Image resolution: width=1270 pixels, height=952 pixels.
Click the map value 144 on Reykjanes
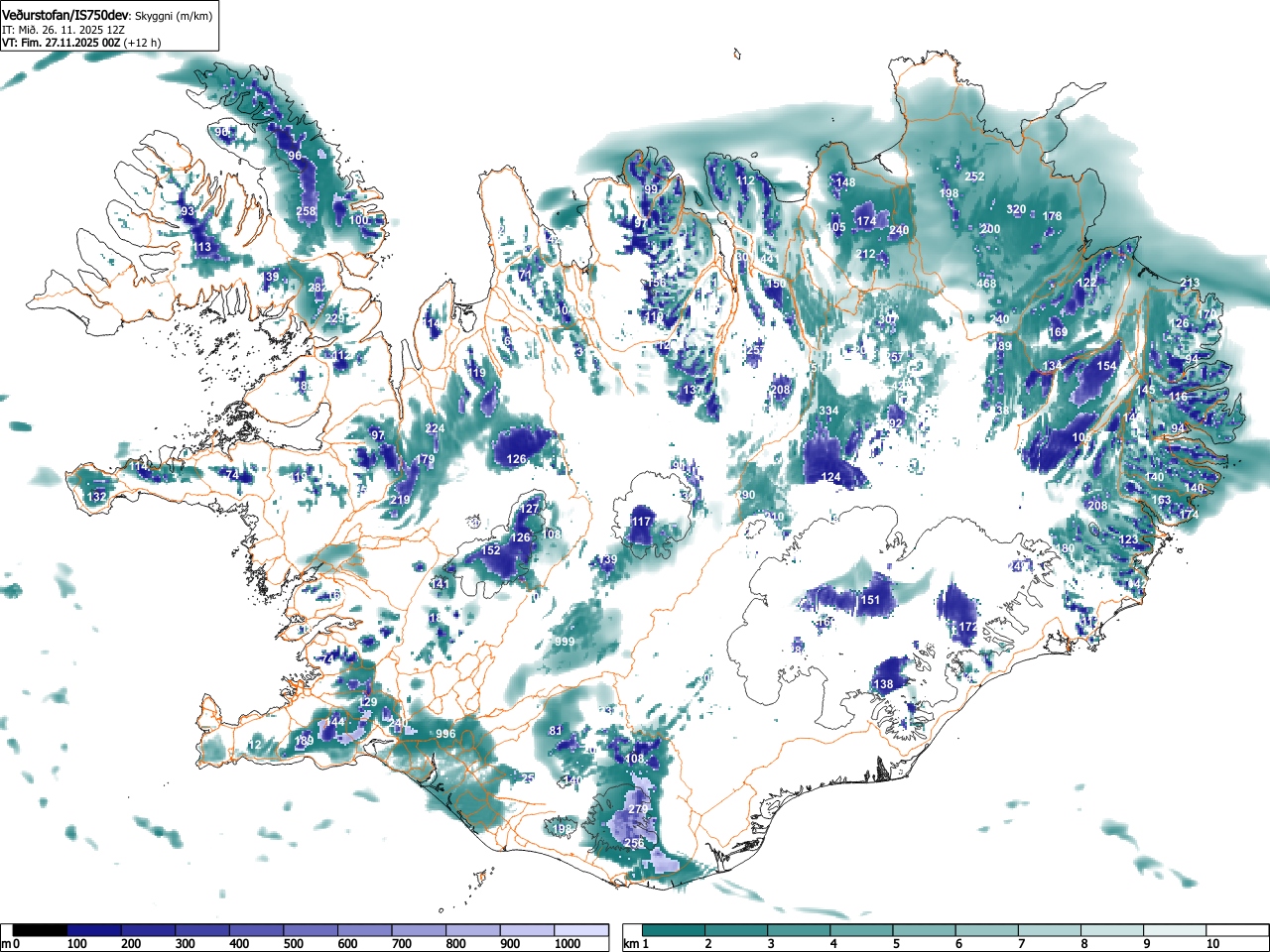336,722
